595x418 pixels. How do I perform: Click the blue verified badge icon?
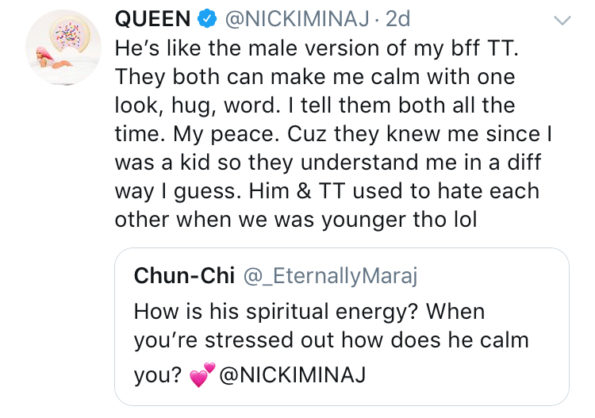coord(207,19)
